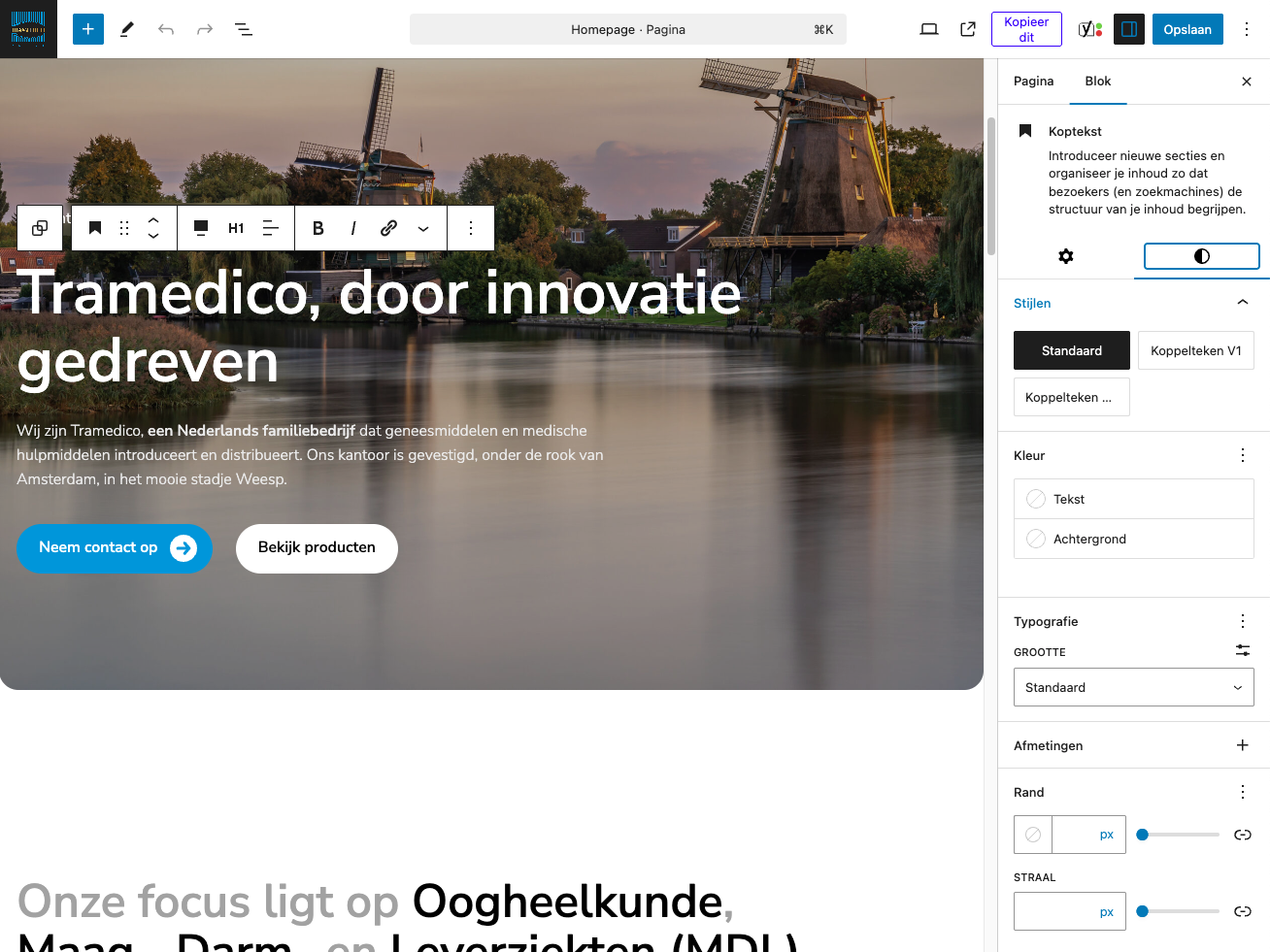
Task: Redo the last change
Action: coord(205,29)
